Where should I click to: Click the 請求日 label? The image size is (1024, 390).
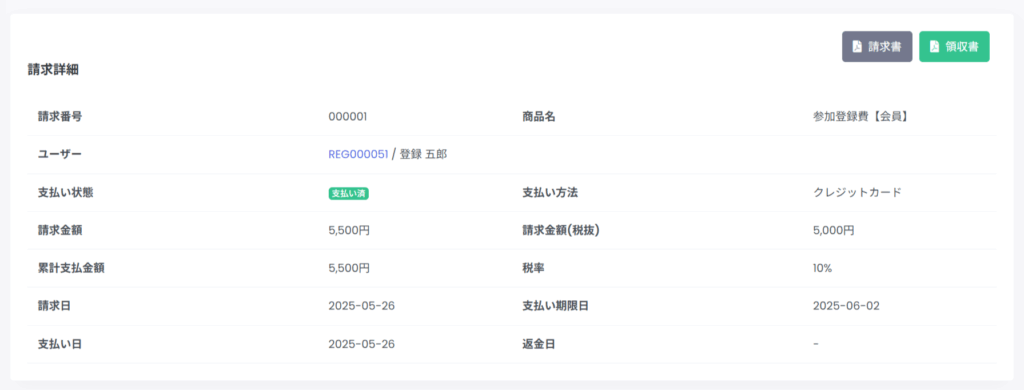[54, 306]
